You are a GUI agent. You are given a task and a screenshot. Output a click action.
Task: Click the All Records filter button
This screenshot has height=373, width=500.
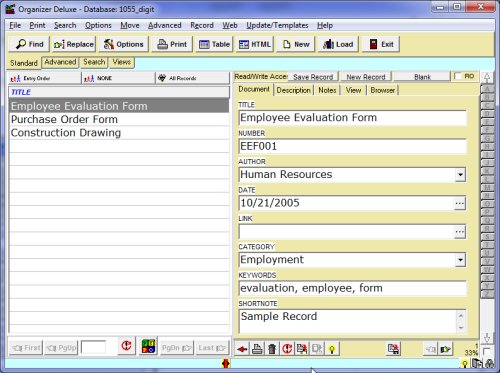192,78
